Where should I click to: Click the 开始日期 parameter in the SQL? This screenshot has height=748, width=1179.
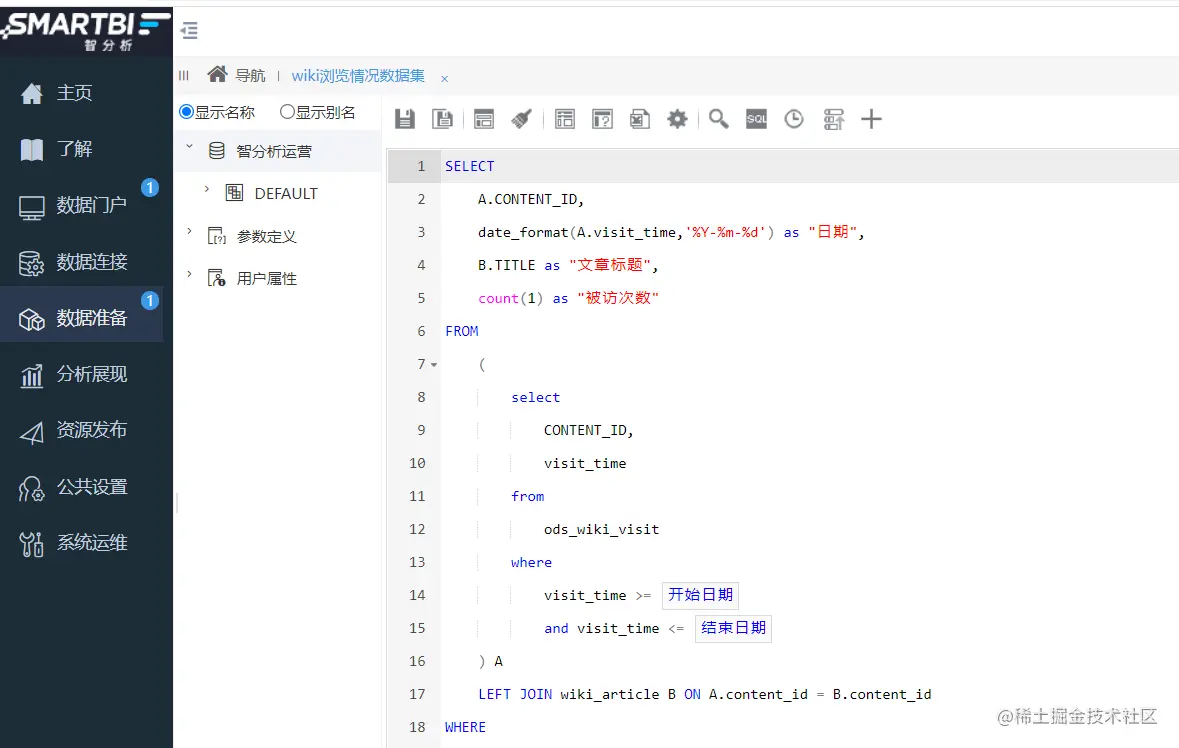[x=699, y=595]
